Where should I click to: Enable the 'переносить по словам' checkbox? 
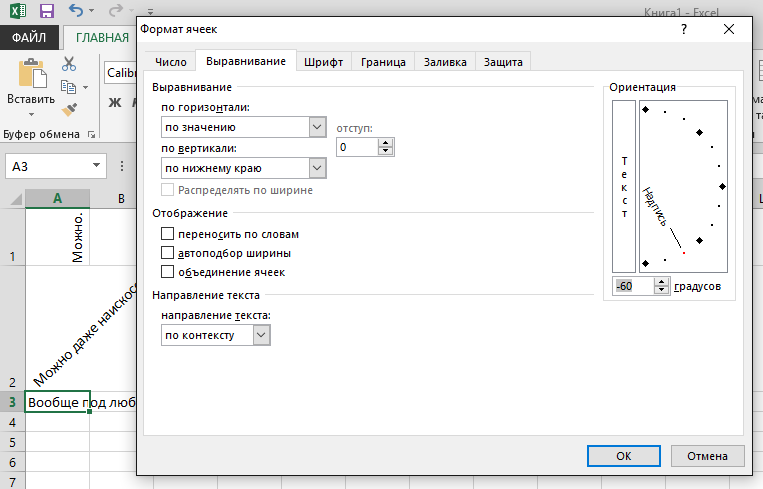167,234
